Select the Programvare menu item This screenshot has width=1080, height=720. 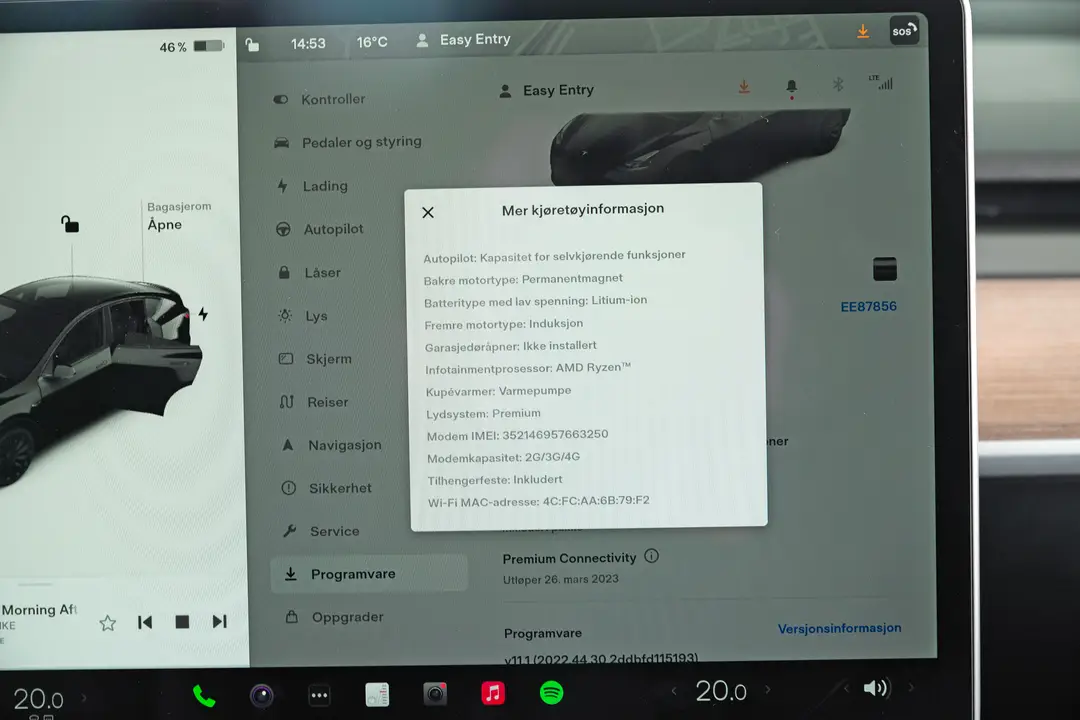(x=368, y=574)
